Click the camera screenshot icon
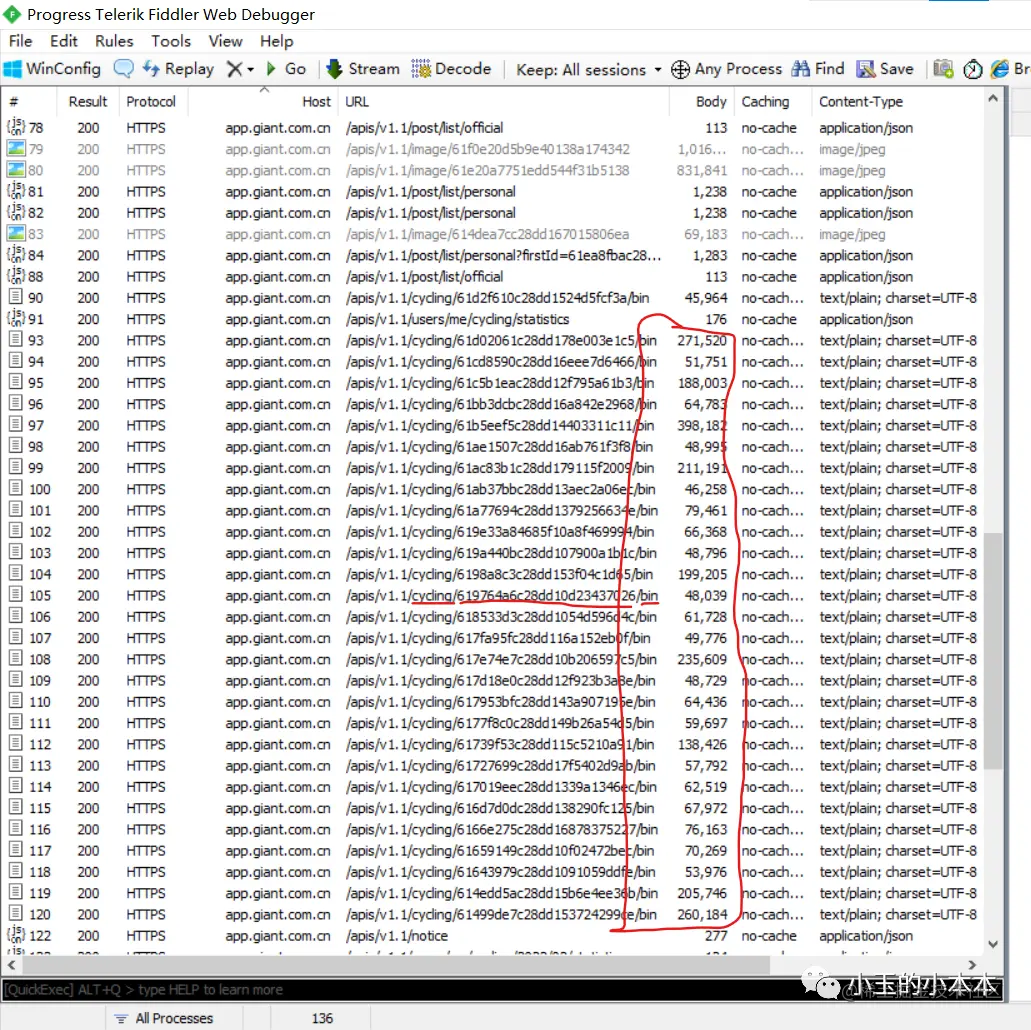 tap(944, 69)
